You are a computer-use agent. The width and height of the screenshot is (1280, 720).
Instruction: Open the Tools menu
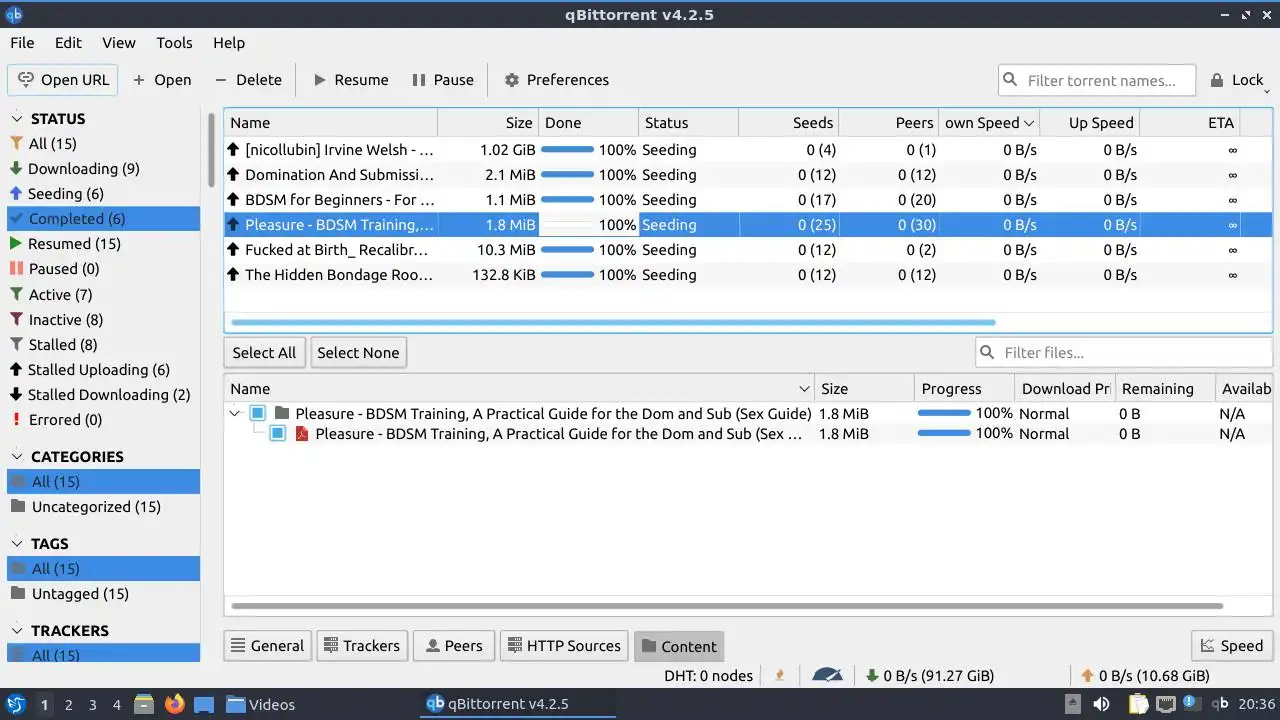(174, 43)
